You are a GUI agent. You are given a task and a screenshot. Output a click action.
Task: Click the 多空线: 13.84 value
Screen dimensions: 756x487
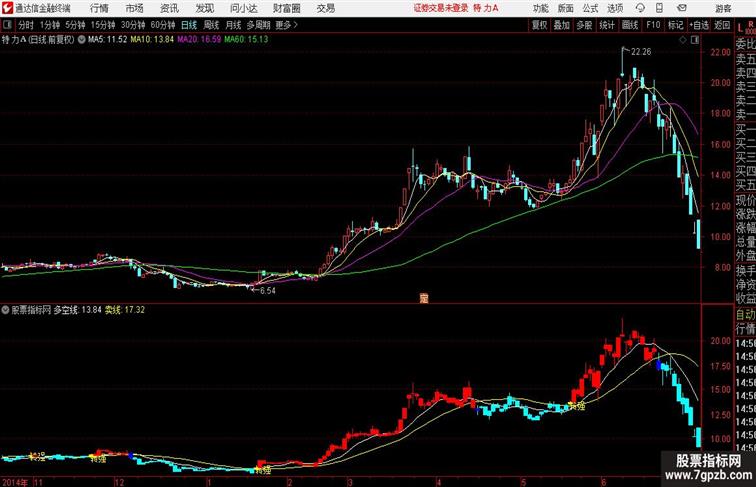coord(77,310)
